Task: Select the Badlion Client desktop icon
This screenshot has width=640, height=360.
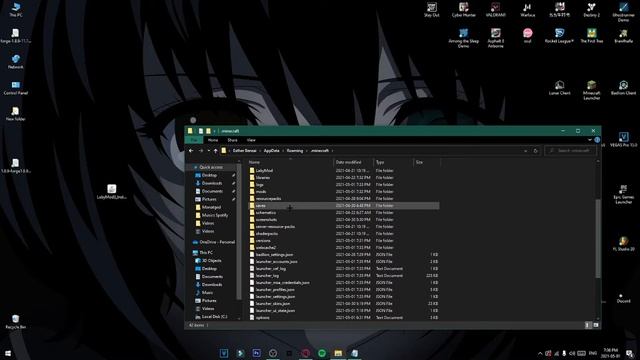Action: [623, 88]
